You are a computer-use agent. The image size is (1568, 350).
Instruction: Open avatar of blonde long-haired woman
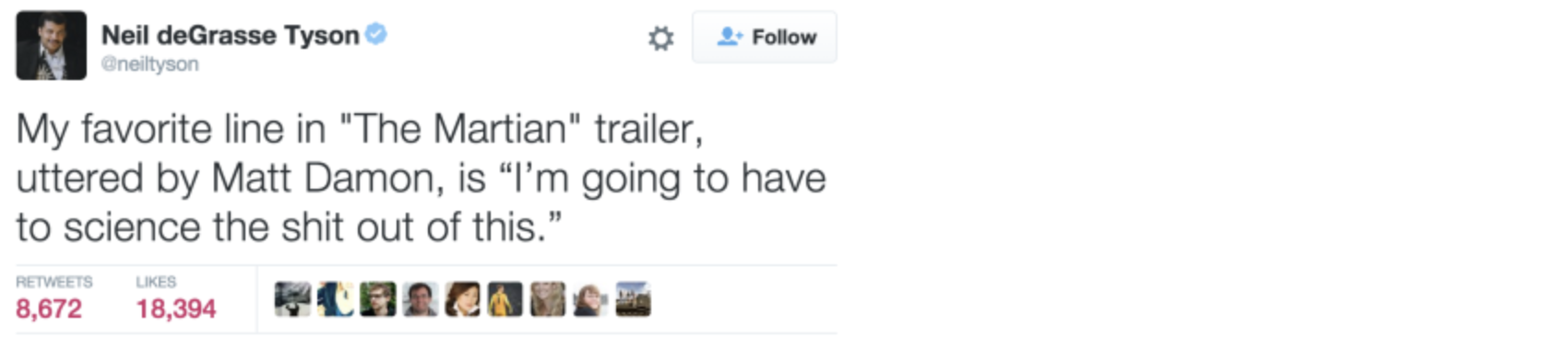(547, 299)
